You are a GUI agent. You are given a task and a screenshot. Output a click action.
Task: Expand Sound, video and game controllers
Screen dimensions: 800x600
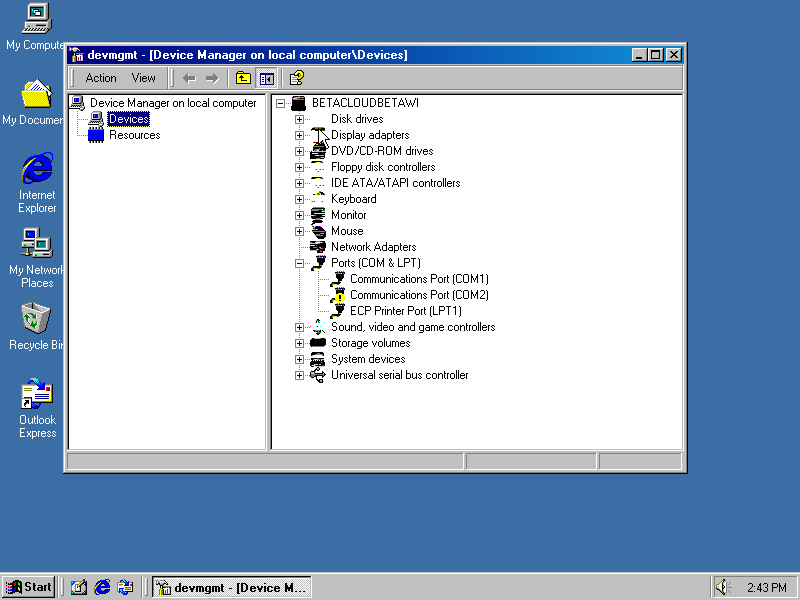click(x=299, y=328)
